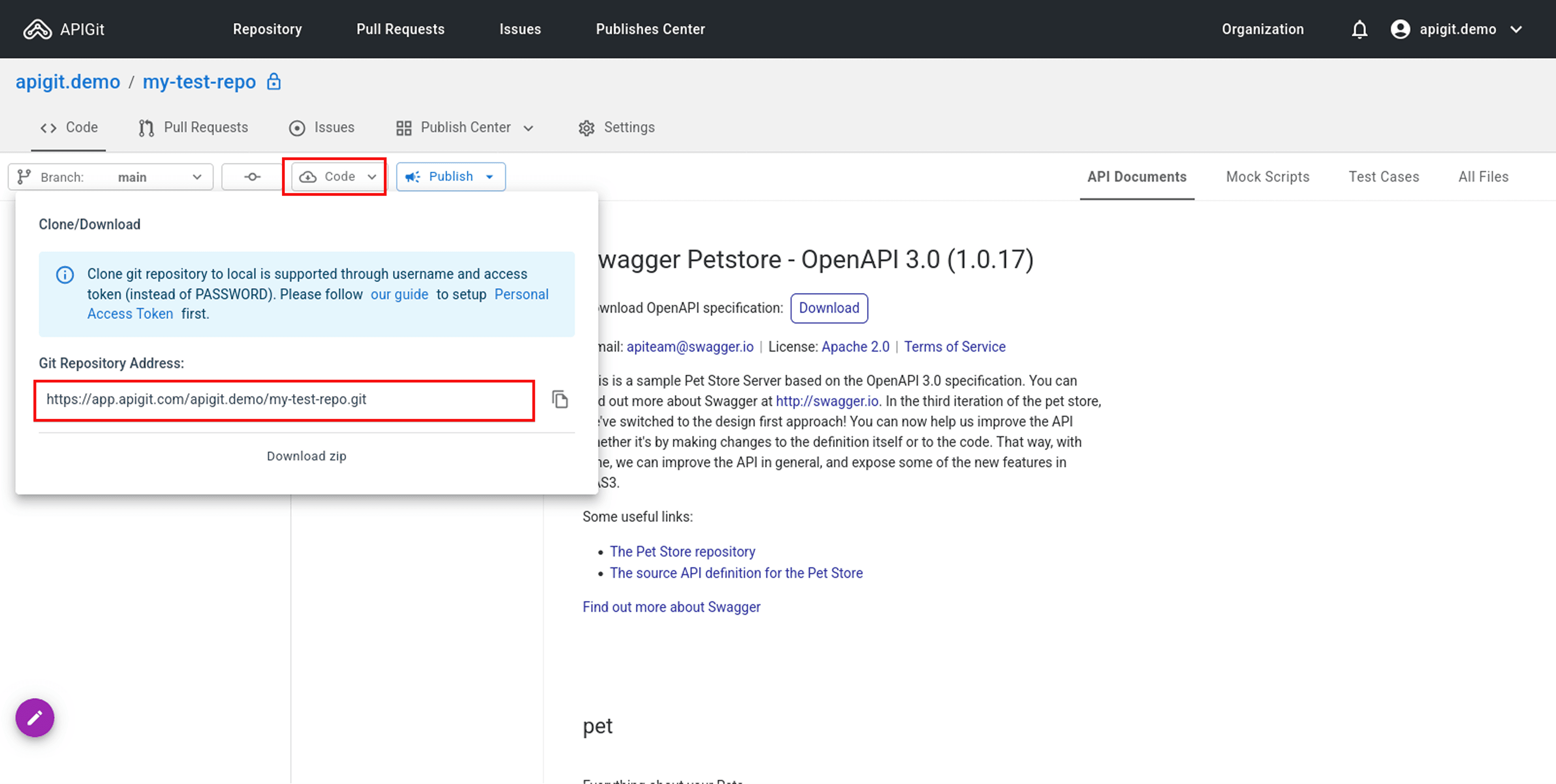The image size is (1556, 784).
Task: Click the APIGit logo icon
Action: click(x=37, y=29)
